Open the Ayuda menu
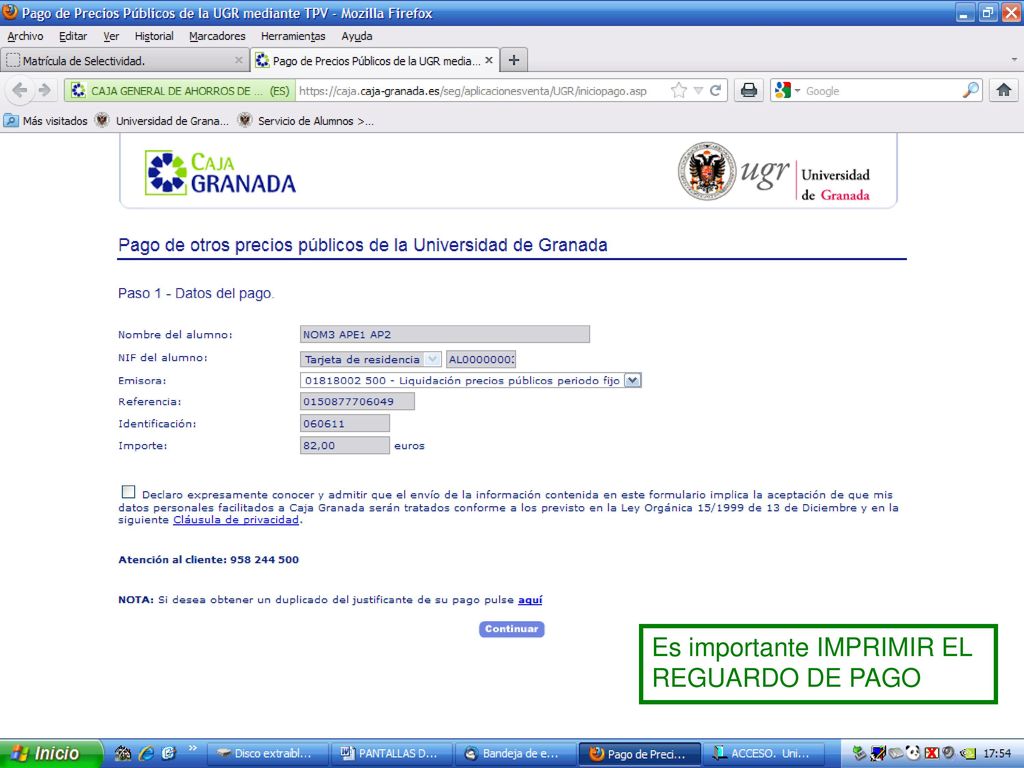The width and height of the screenshot is (1024, 768). tap(357, 36)
